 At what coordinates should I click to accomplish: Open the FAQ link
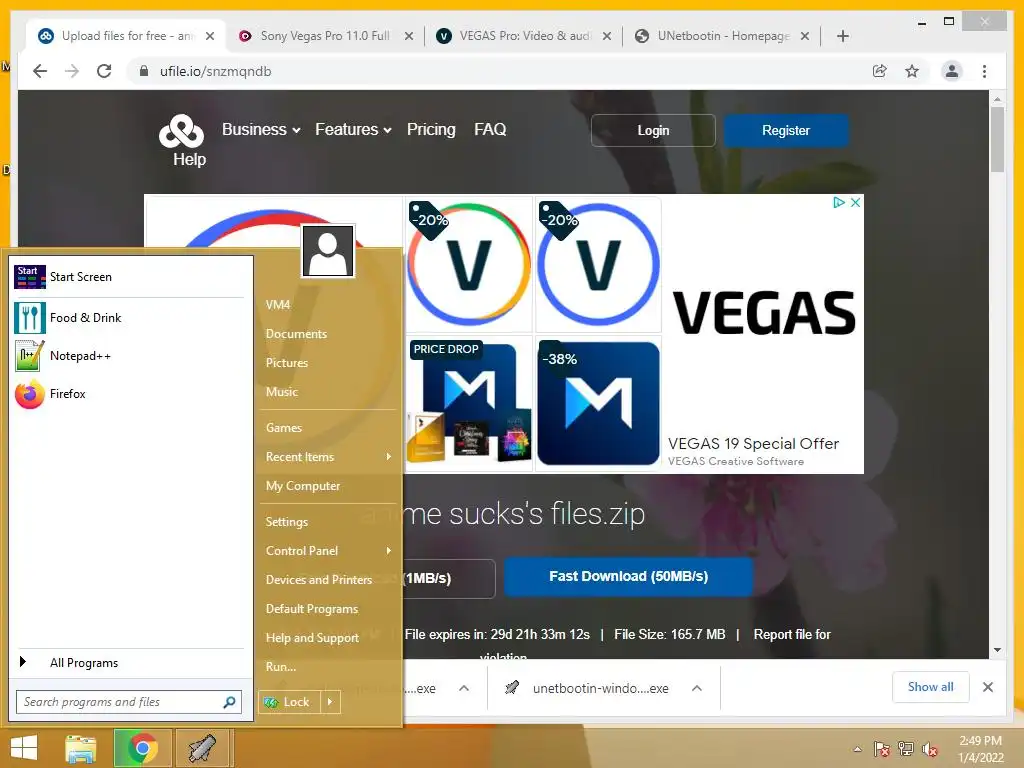coord(490,129)
